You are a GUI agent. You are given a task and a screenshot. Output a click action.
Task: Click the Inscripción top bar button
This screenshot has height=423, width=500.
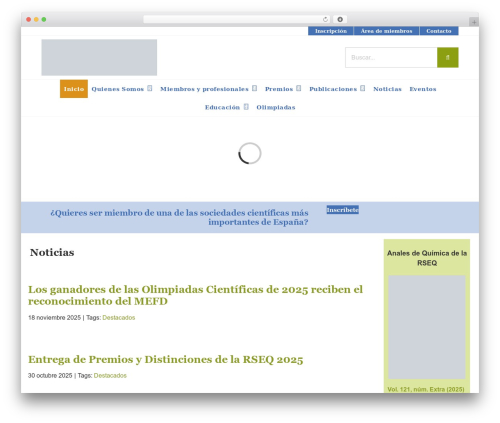coord(331,31)
